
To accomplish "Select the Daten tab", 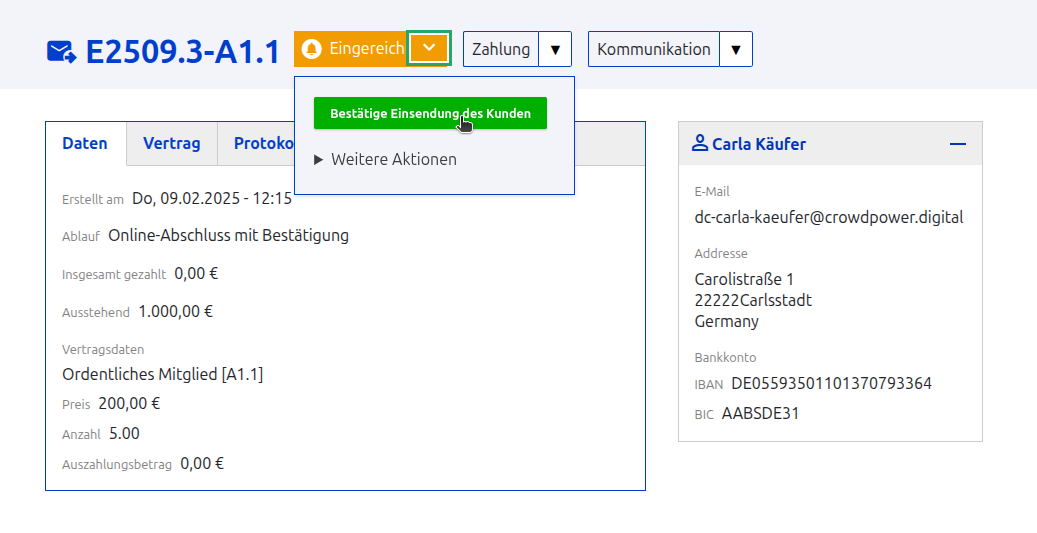I will point(85,143).
